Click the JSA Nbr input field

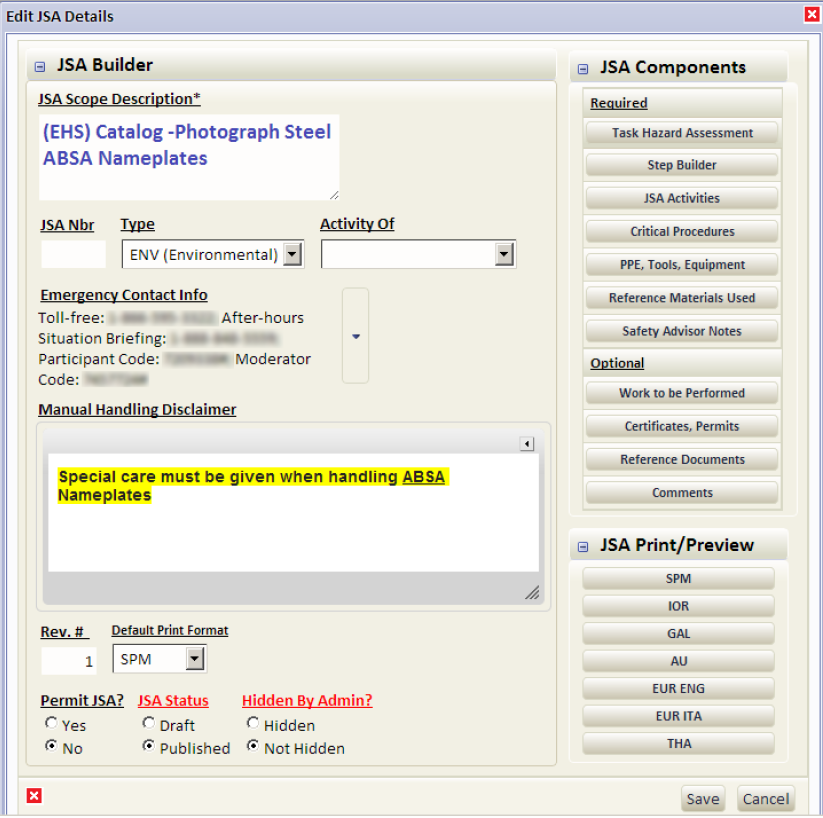[73, 254]
